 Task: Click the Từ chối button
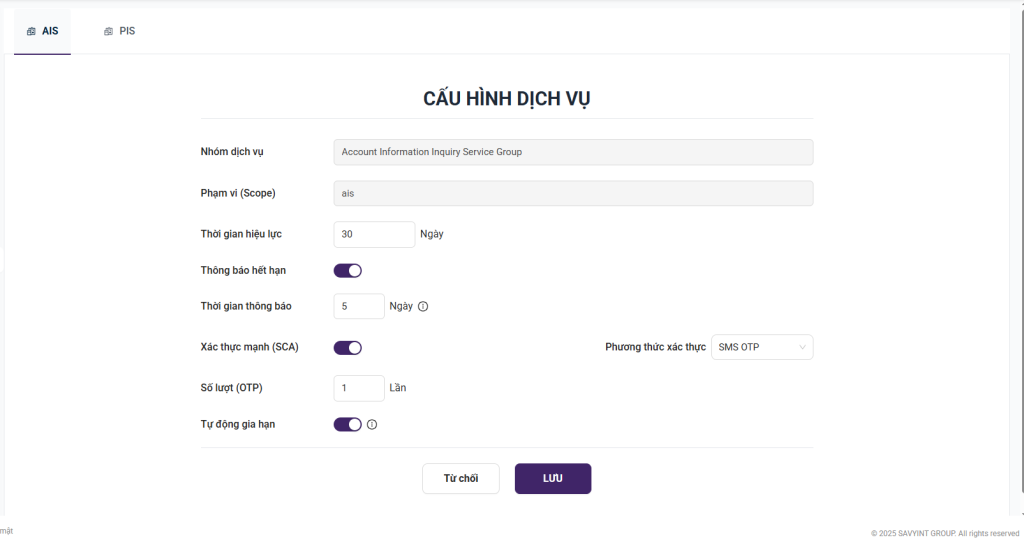click(460, 479)
